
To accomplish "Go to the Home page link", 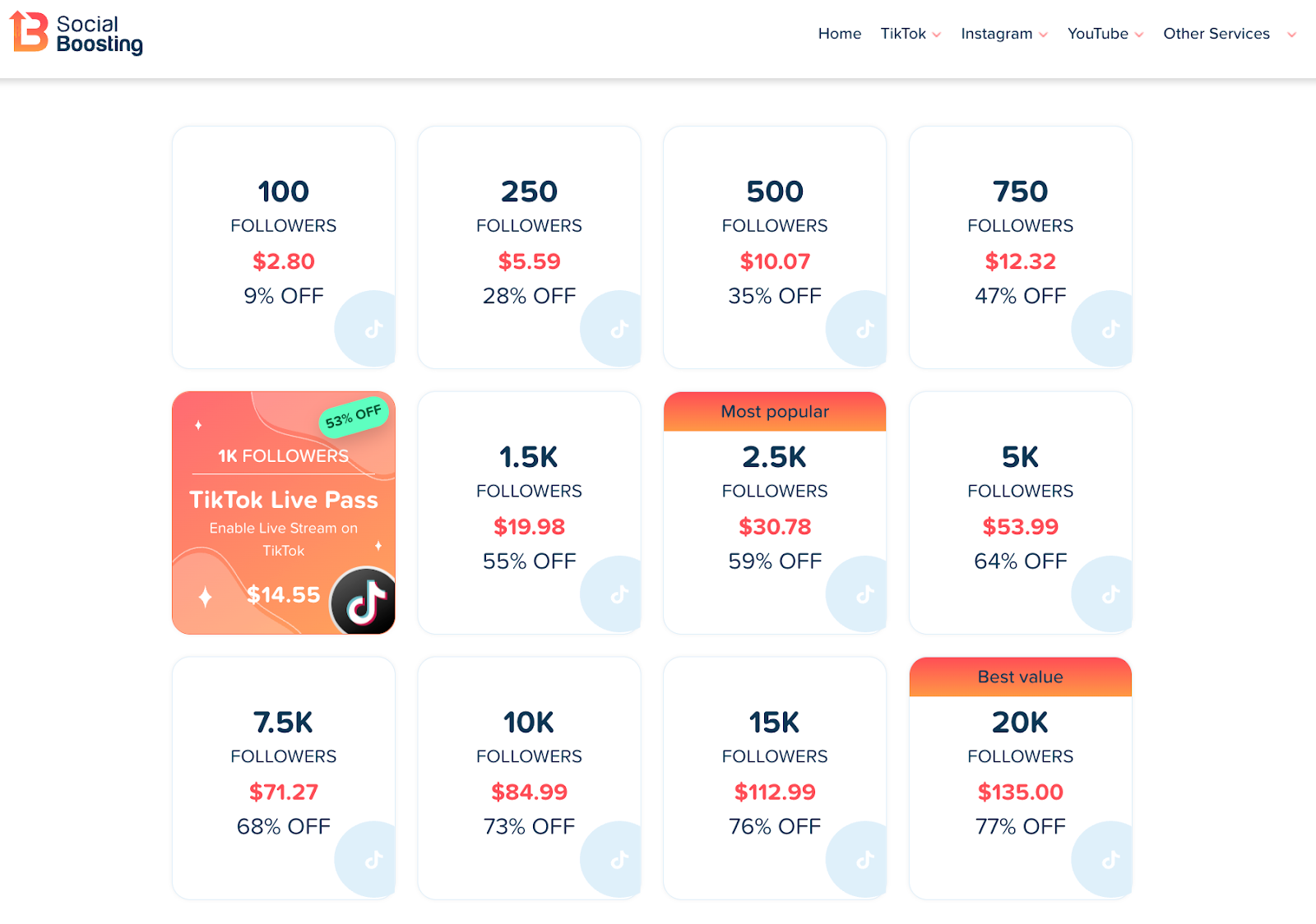I will pos(839,34).
